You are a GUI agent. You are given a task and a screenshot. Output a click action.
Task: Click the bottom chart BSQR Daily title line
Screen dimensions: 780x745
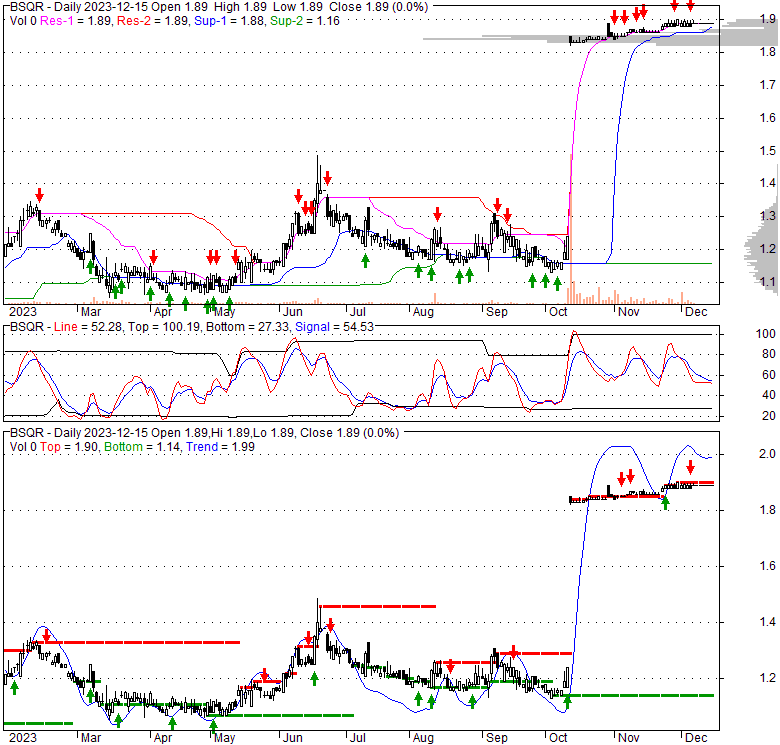click(x=204, y=433)
